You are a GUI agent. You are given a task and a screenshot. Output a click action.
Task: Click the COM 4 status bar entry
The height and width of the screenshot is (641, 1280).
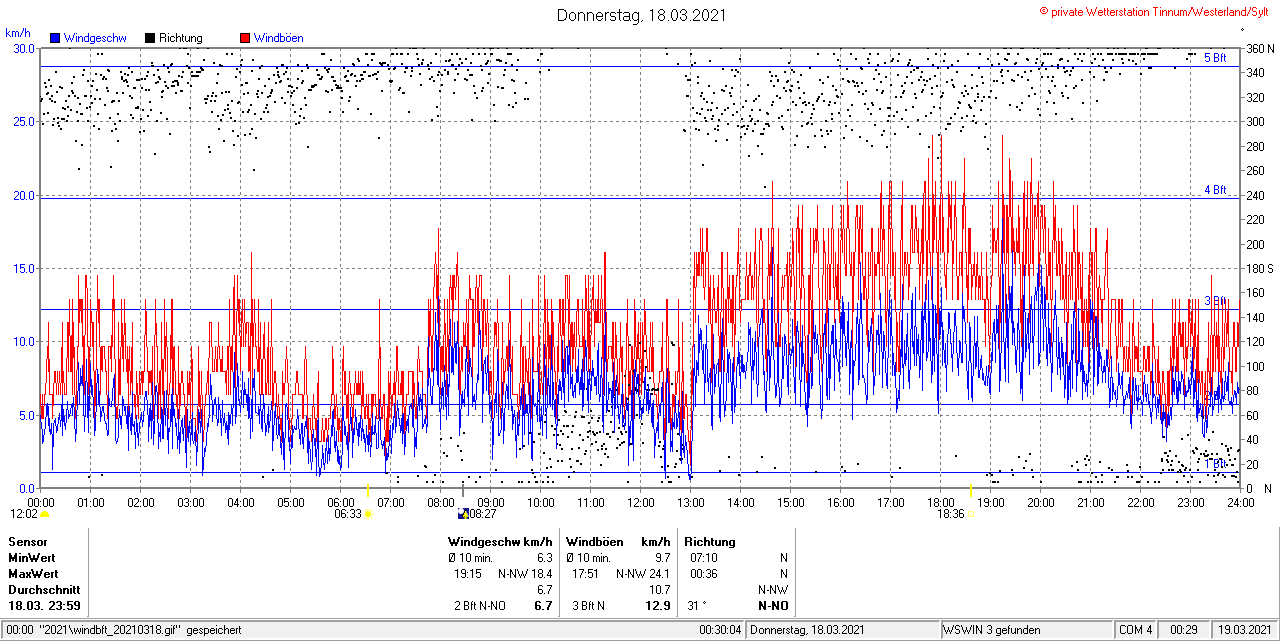point(1136,630)
